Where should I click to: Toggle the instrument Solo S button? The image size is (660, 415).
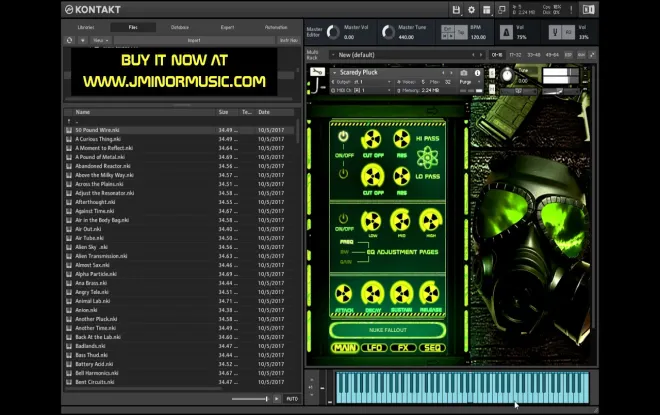(492, 74)
